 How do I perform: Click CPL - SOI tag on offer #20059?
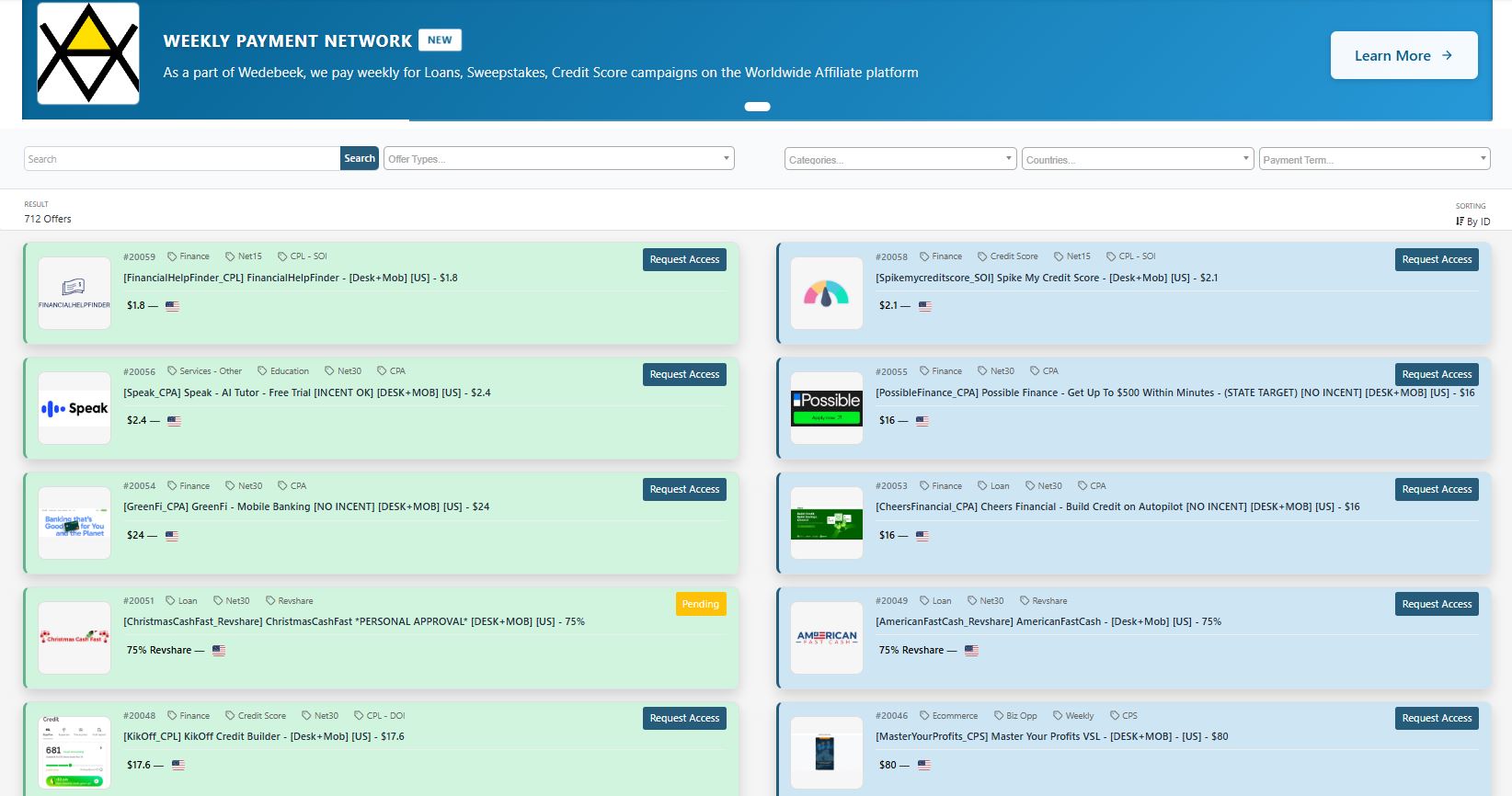[303, 256]
